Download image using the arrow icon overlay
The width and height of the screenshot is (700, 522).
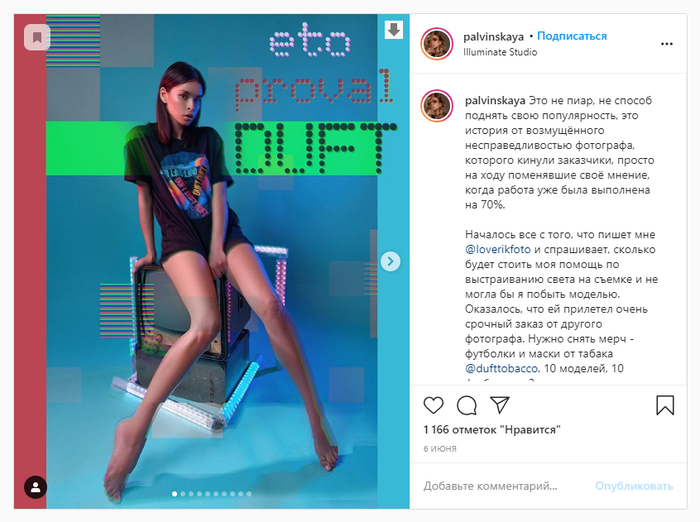pyautogui.click(x=393, y=30)
